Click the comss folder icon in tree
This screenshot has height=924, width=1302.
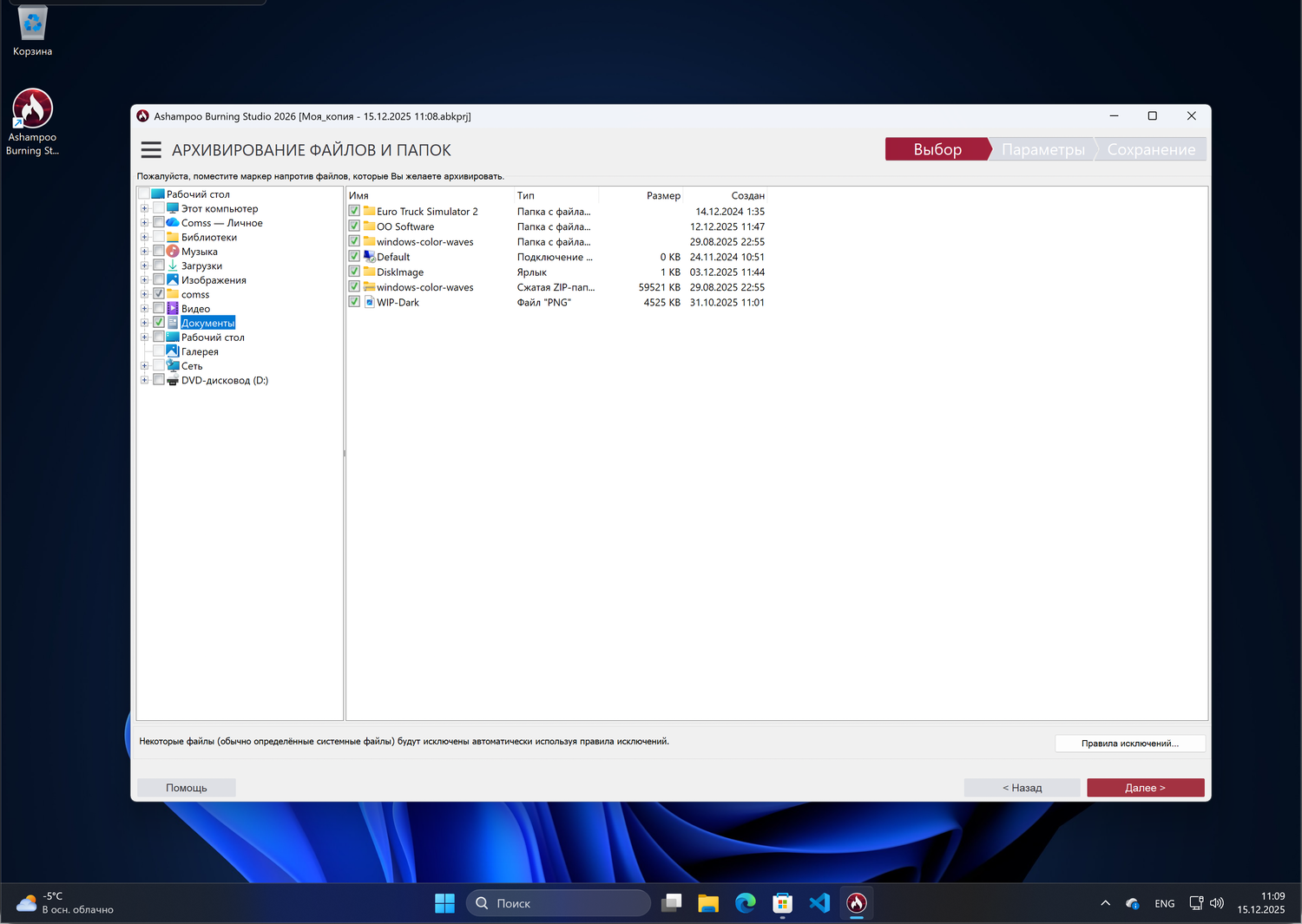pyautogui.click(x=173, y=294)
